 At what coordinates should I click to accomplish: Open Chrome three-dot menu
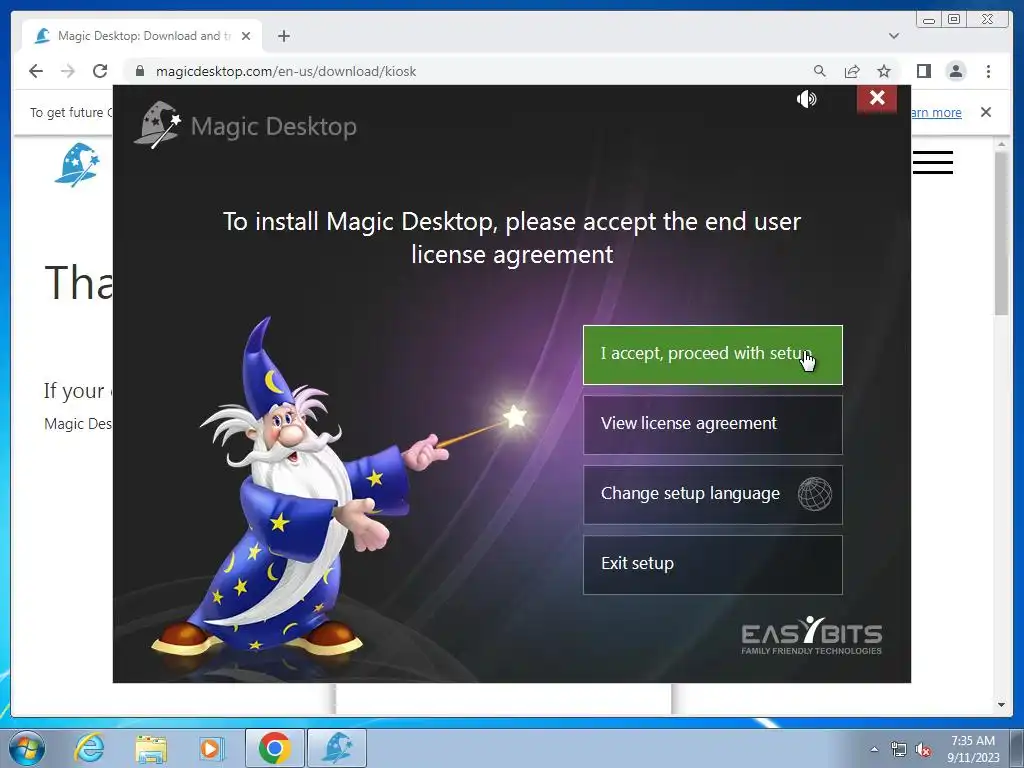click(988, 71)
